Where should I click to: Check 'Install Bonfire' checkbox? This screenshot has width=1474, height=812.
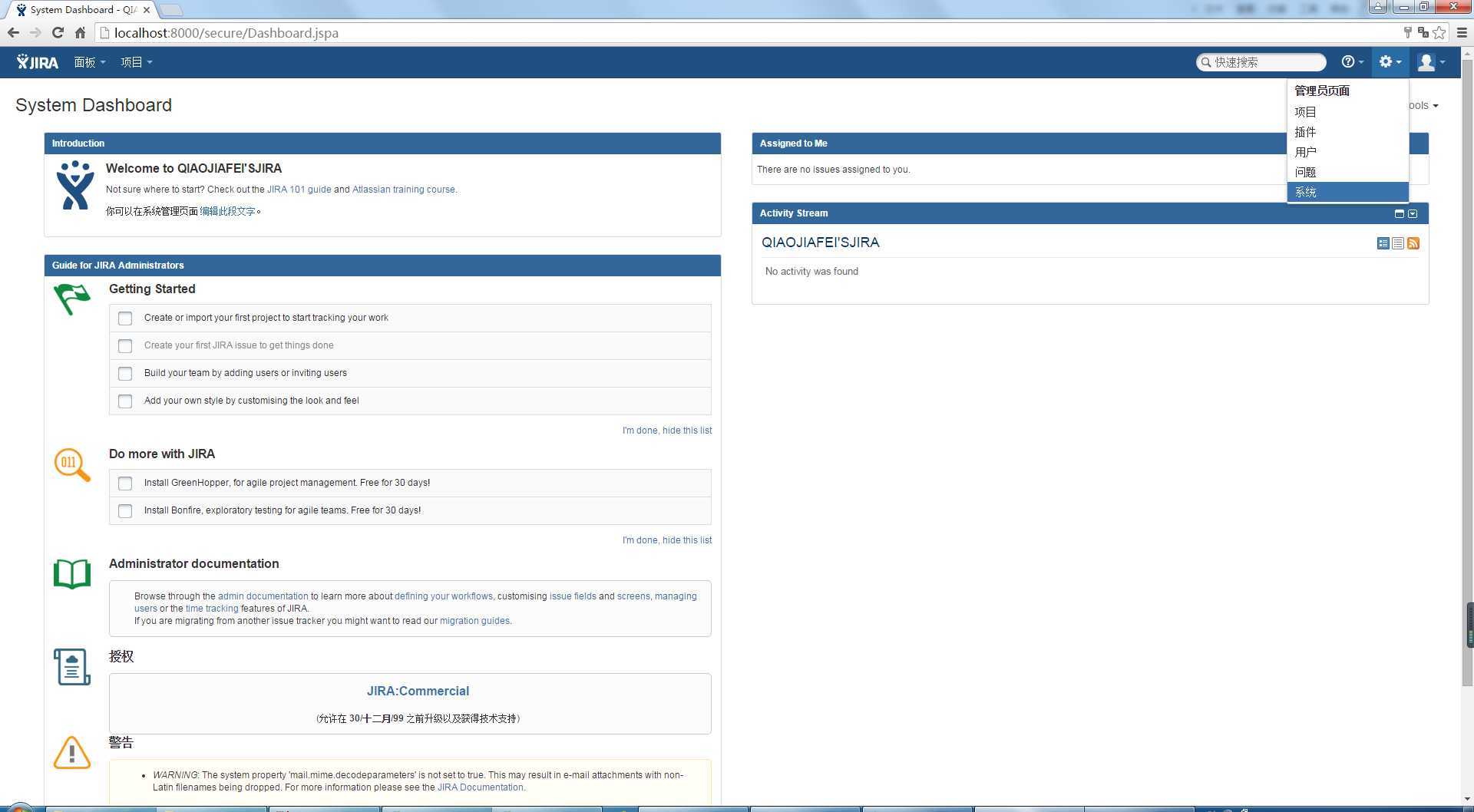[125, 511]
